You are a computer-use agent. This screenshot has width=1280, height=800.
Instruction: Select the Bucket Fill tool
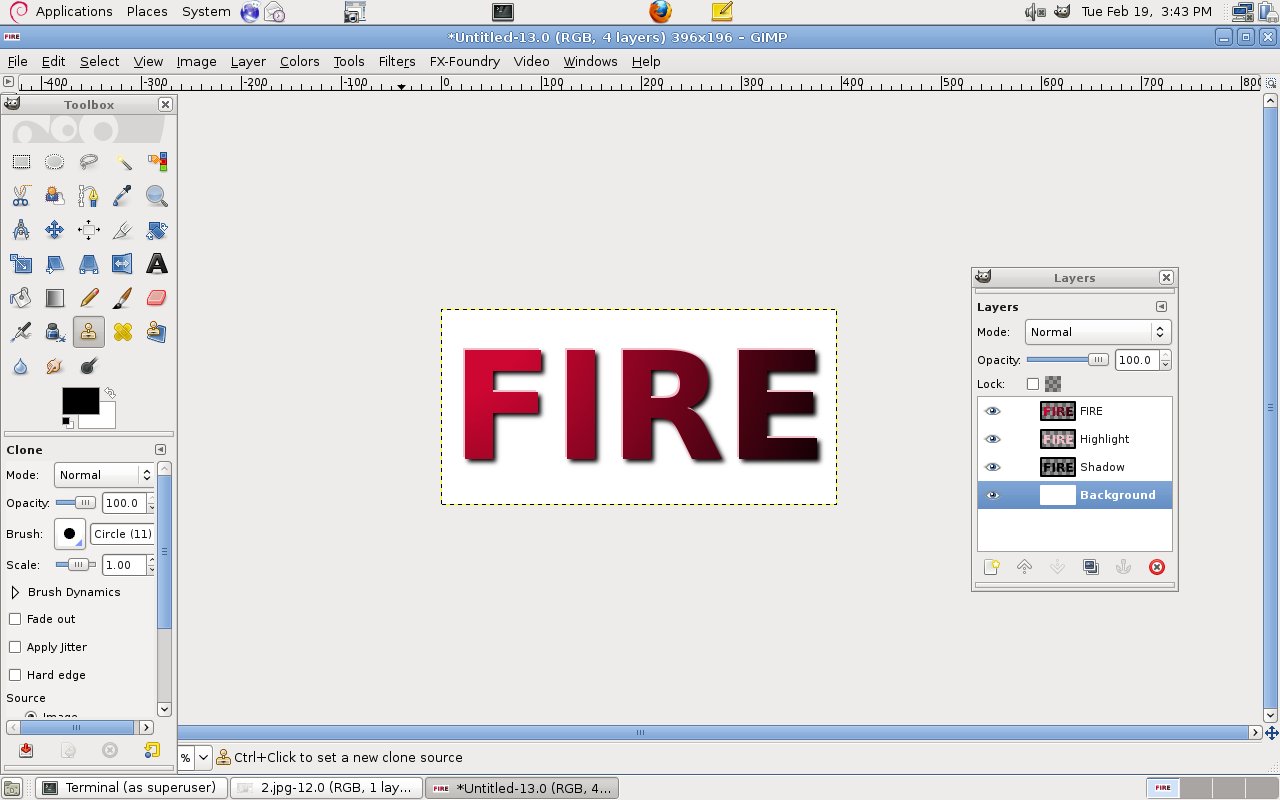tap(21, 297)
